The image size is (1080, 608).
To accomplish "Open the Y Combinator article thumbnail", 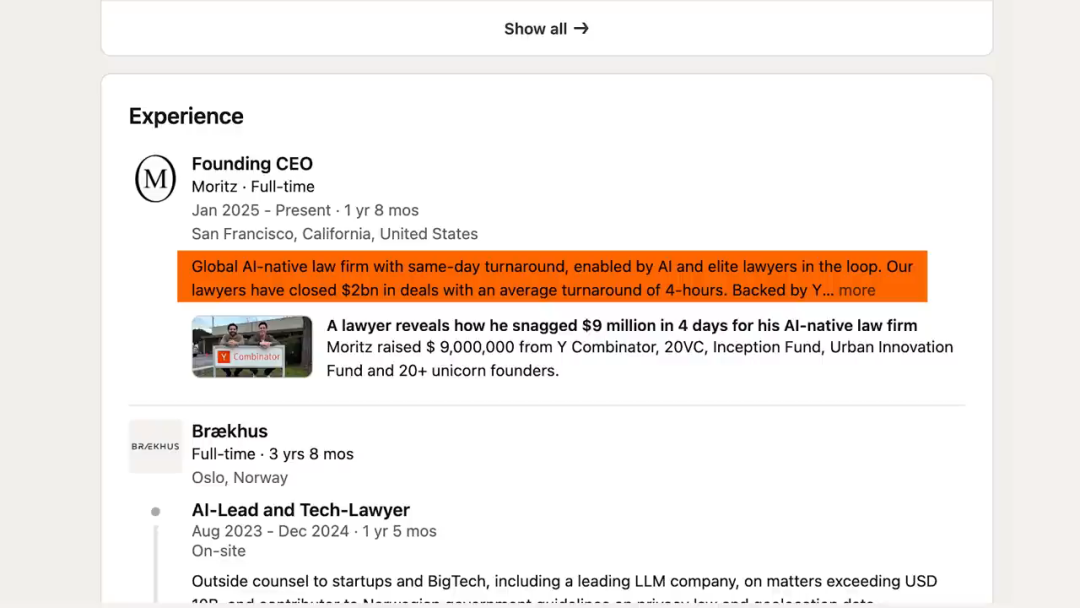I will tap(252, 346).
